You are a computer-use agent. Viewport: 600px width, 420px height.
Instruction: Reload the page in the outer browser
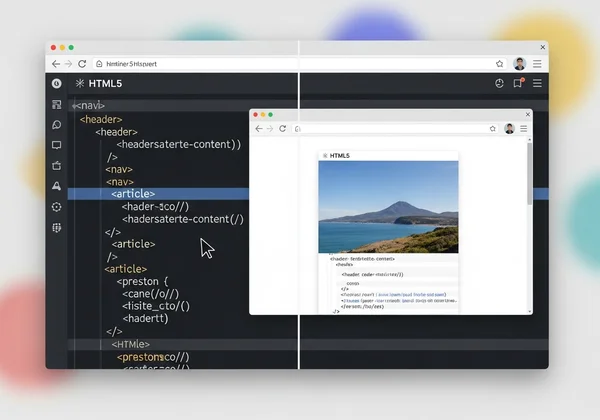click(x=82, y=64)
